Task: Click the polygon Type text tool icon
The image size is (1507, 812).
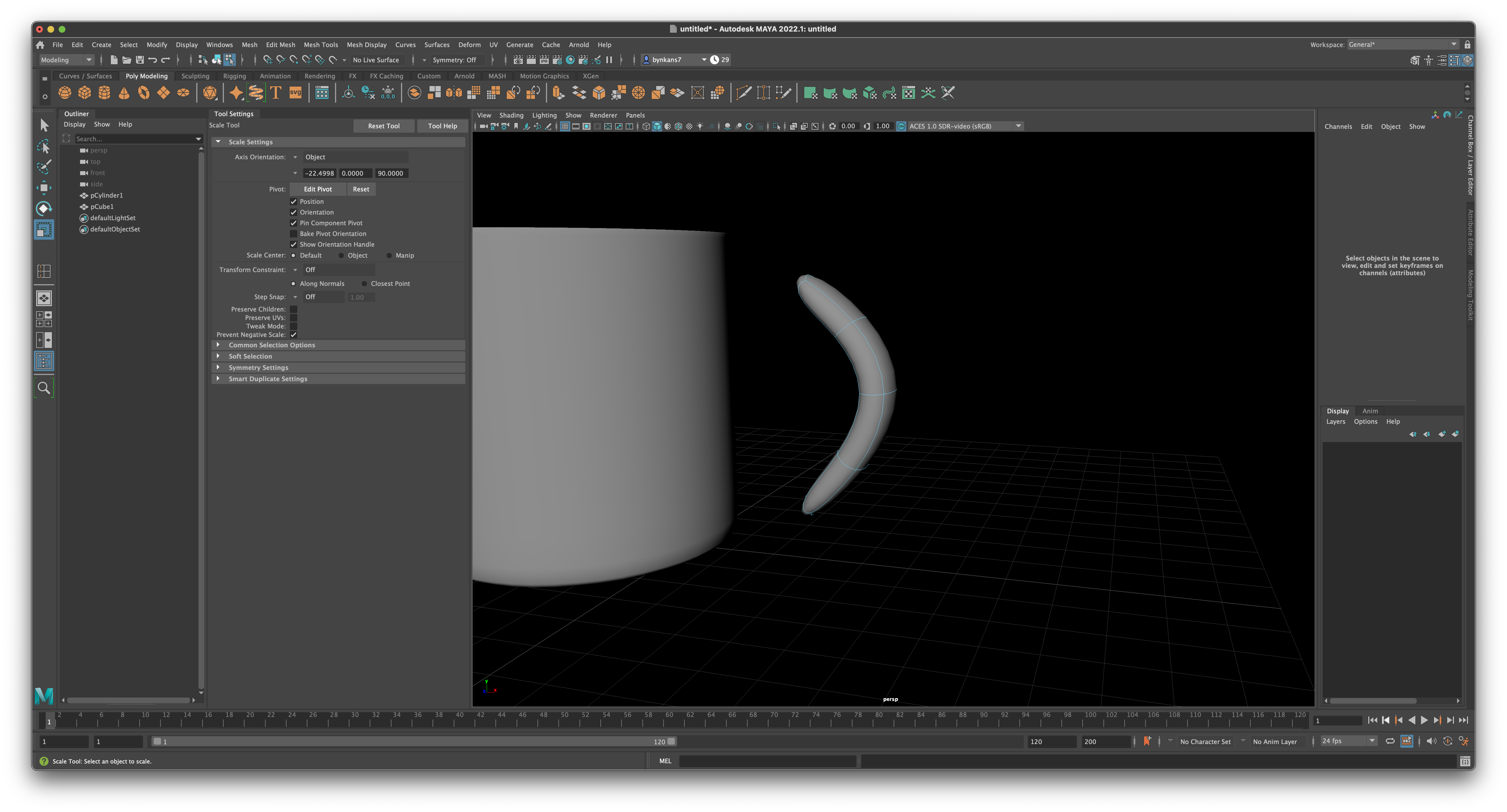Action: [276, 93]
